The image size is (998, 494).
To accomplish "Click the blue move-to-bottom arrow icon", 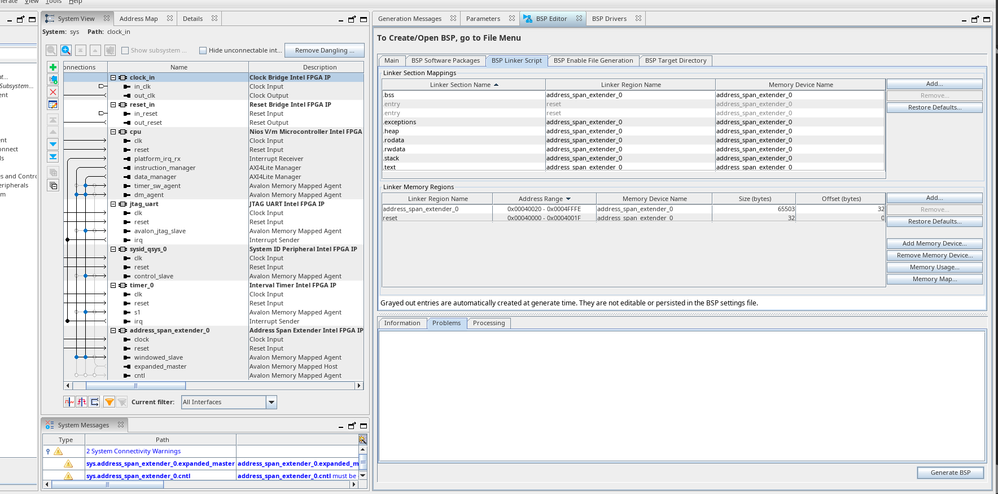I will click(53, 157).
